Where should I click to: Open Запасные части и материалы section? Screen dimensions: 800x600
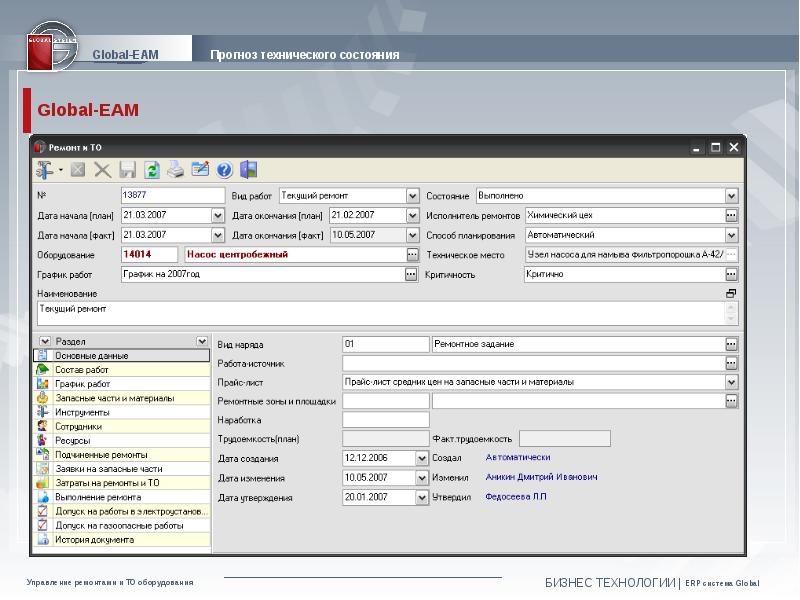coord(114,398)
